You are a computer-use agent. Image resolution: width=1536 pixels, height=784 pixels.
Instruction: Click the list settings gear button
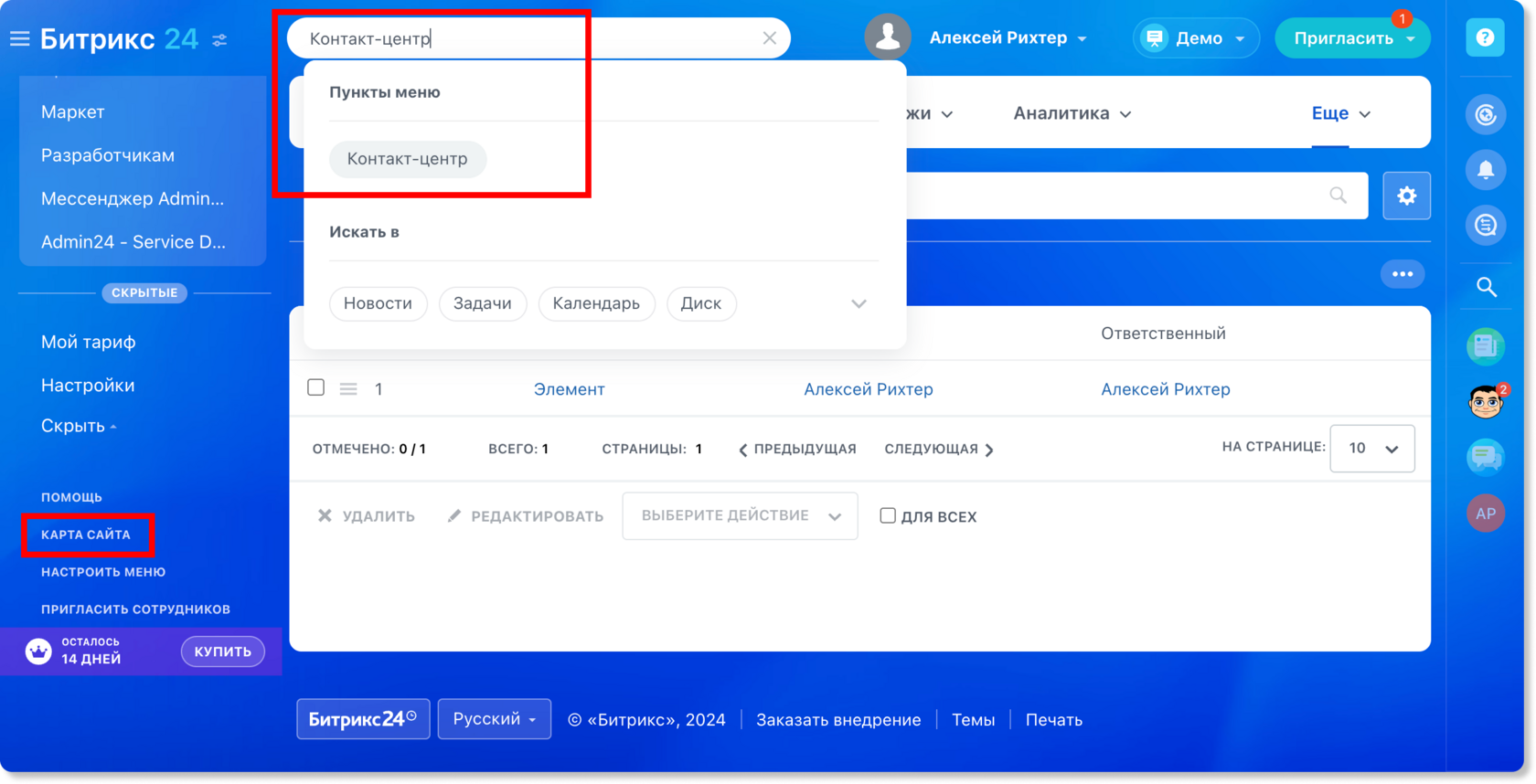(1406, 196)
